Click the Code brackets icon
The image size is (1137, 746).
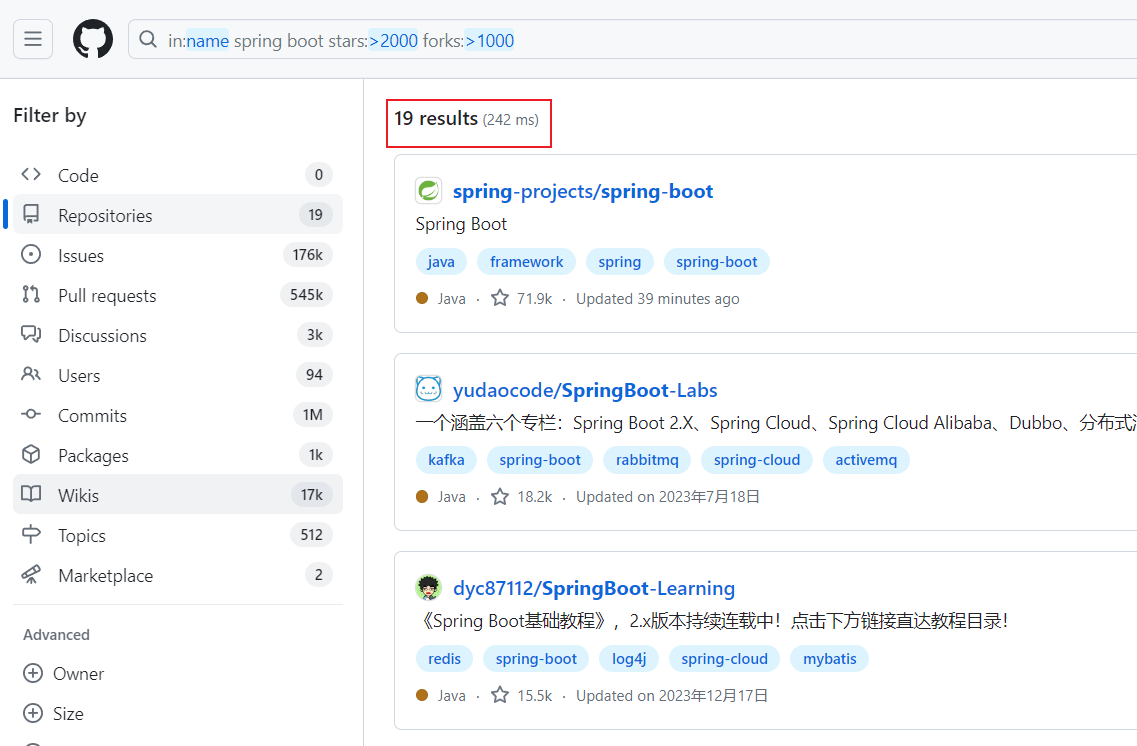point(31,175)
